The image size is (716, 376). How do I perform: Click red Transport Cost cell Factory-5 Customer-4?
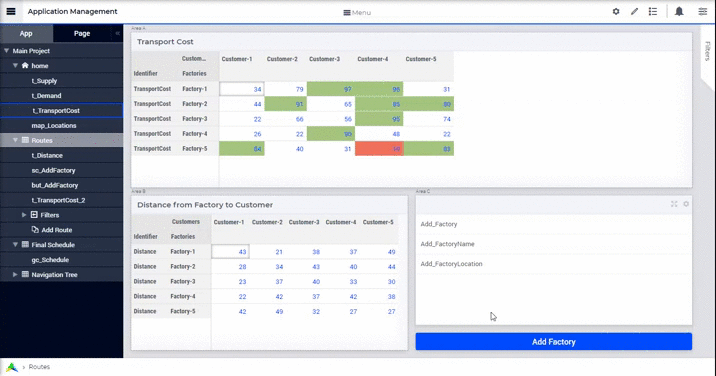pyautogui.click(x=379, y=148)
